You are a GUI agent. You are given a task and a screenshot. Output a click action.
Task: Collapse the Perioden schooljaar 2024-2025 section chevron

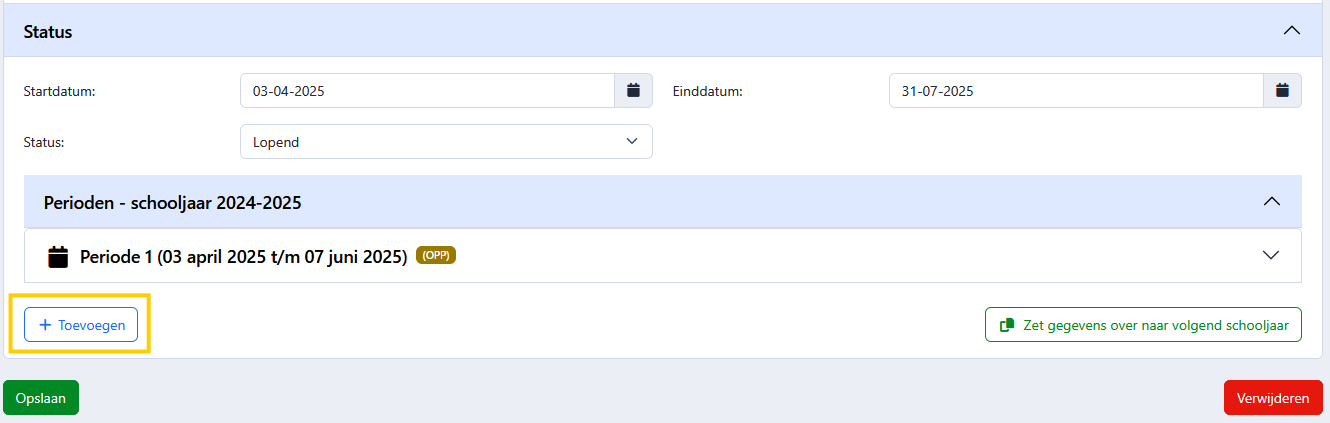(x=1272, y=202)
